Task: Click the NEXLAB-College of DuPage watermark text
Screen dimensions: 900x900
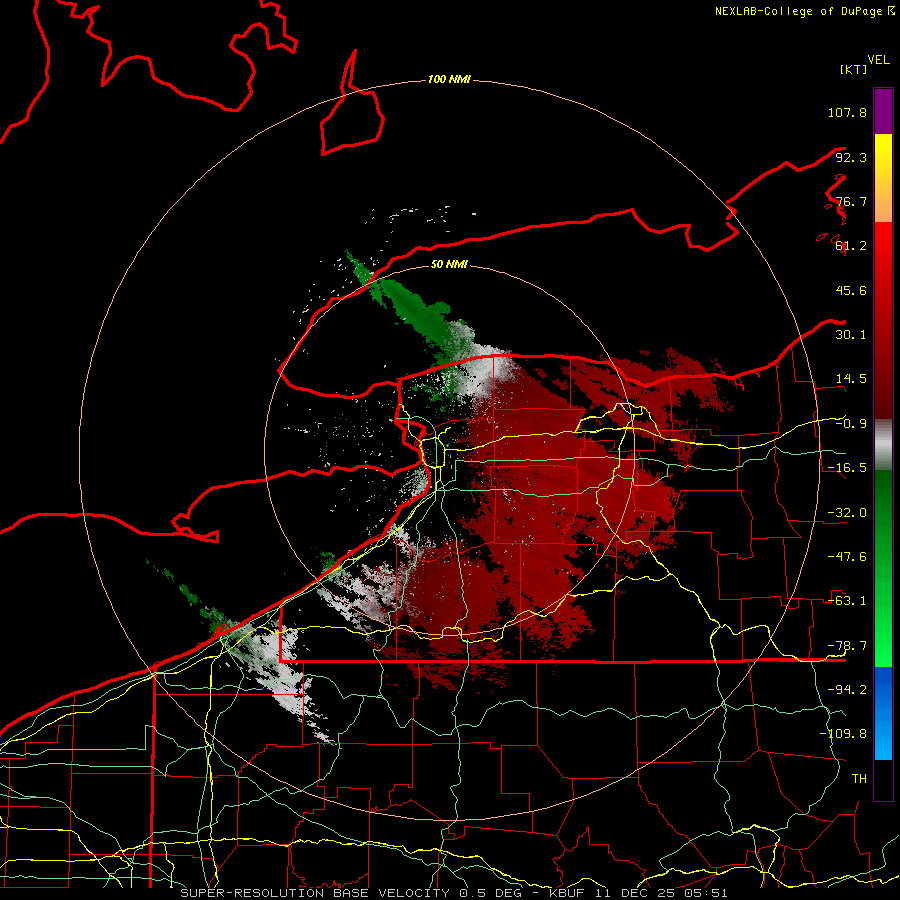Action: 805,11
